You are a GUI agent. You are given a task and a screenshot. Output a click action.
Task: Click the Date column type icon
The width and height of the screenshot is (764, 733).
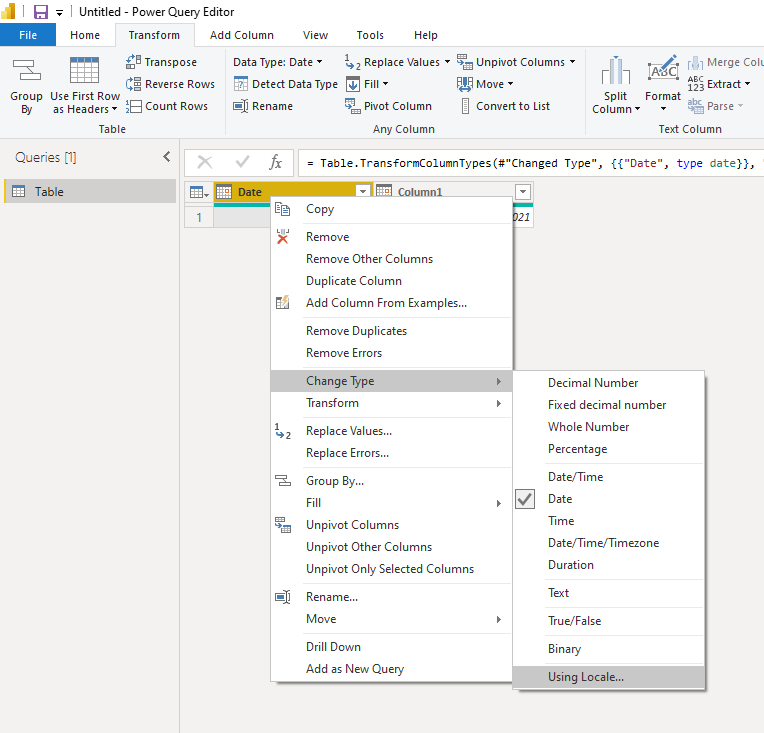point(224,192)
